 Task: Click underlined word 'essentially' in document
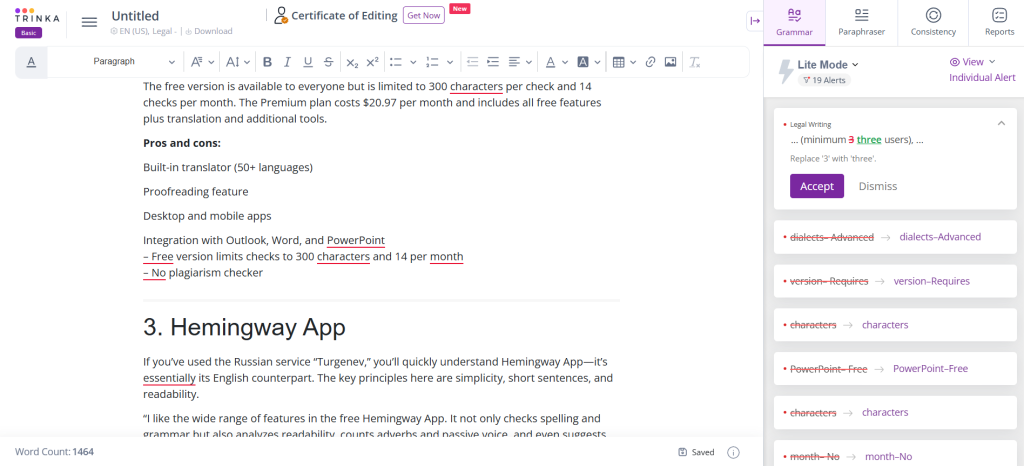point(169,378)
